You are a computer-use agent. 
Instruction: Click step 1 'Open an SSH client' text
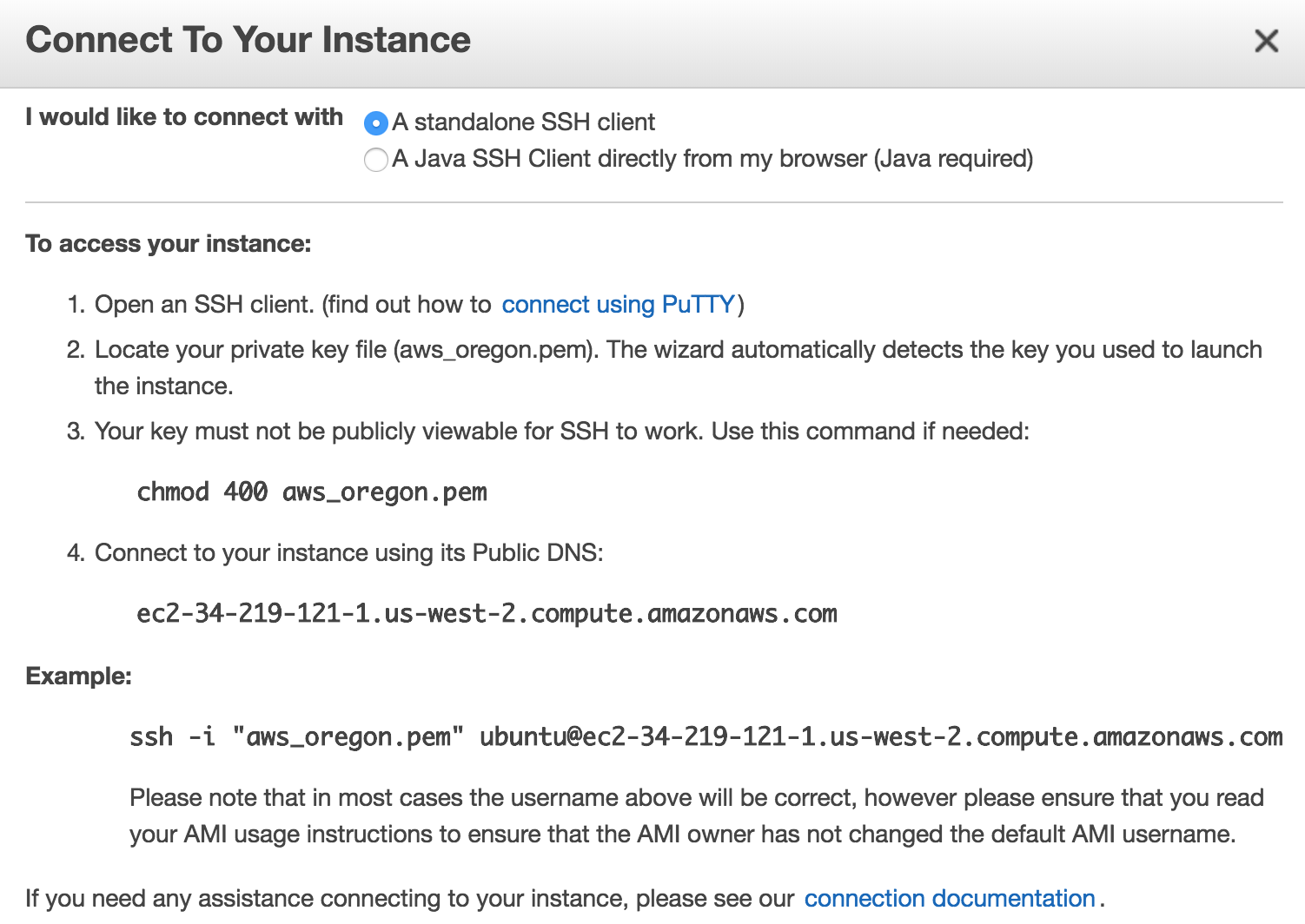204,305
